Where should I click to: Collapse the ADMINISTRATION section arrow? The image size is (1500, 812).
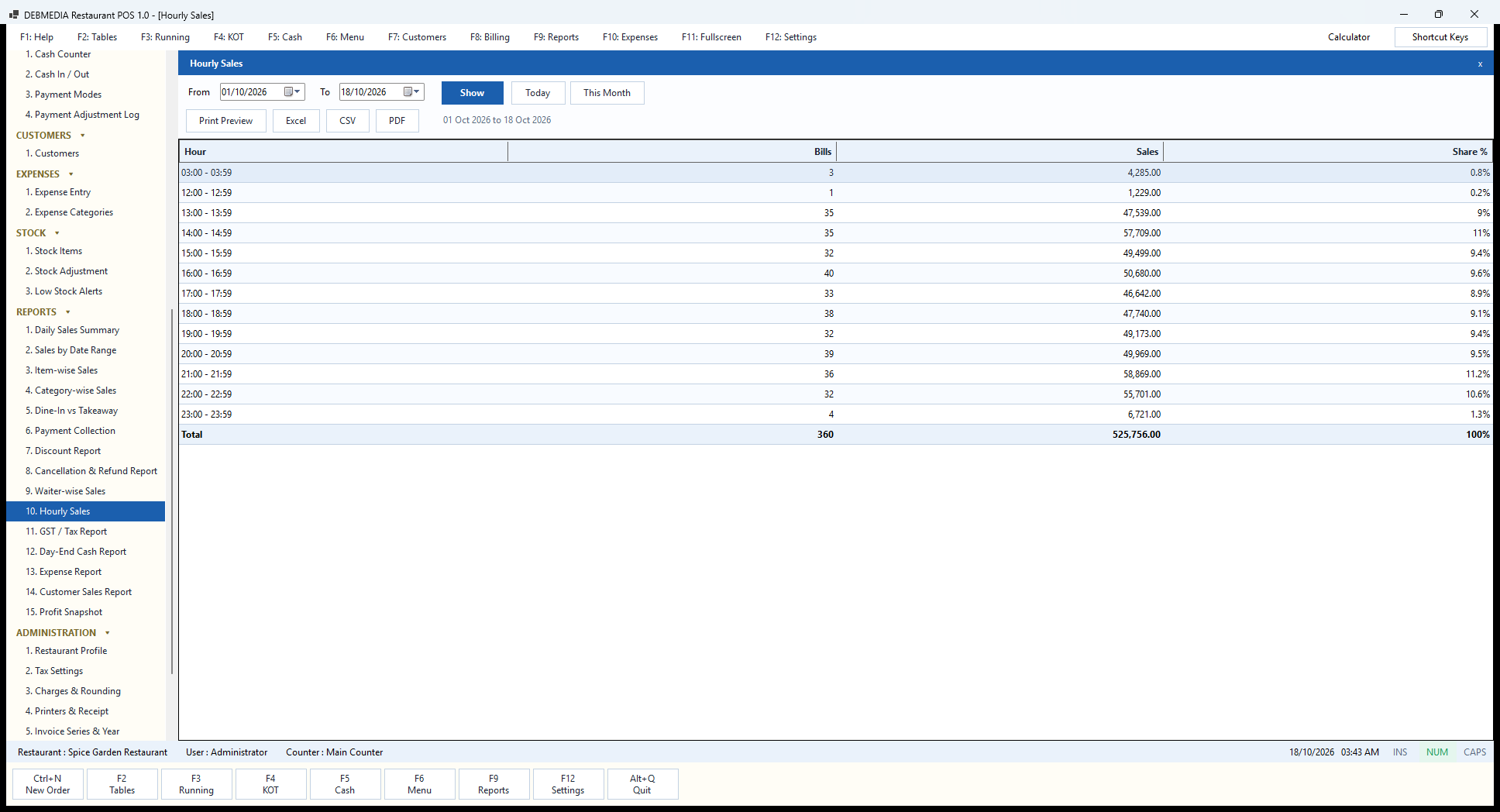click(108, 633)
